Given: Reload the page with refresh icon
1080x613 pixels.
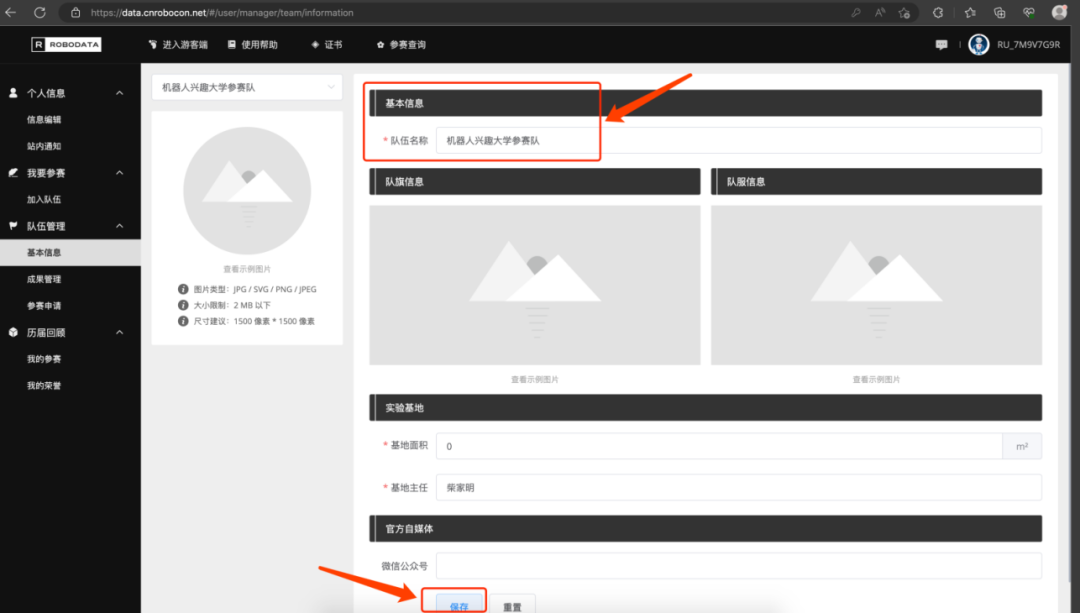Looking at the screenshot, I should pos(40,12).
